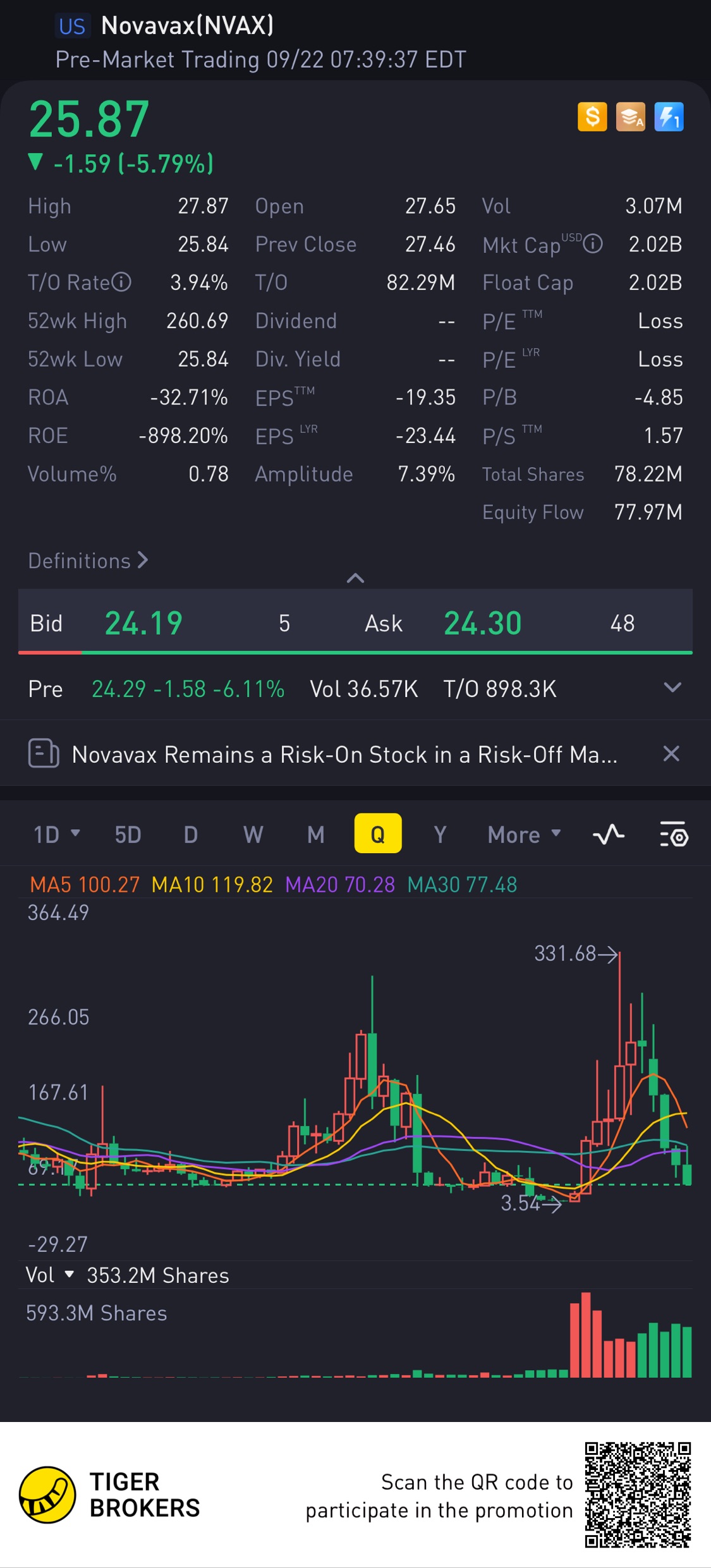Tap the Pre price 24.29 -1.58 -6.11%
Viewport: 711px width, 1568px height.
(188, 688)
